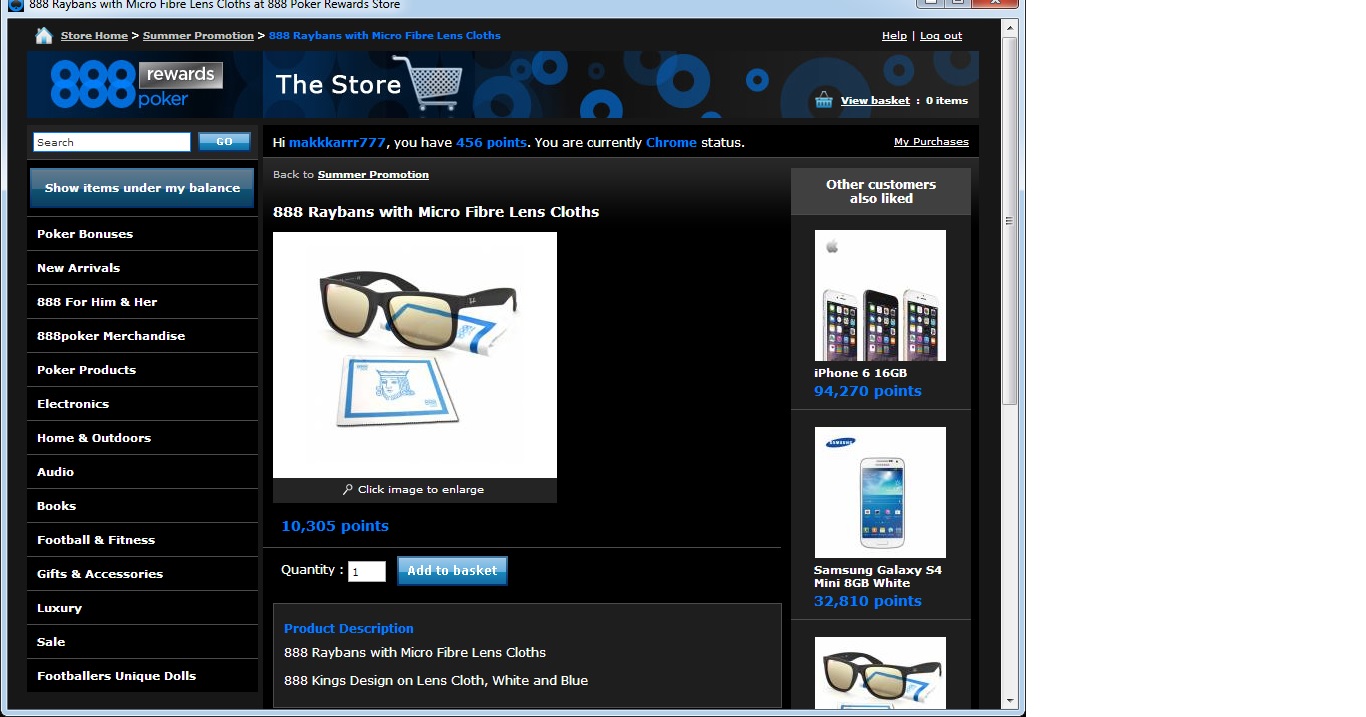Open 888 For Him & Her category
Screen dimensions: 1366x717
pyautogui.click(x=142, y=302)
